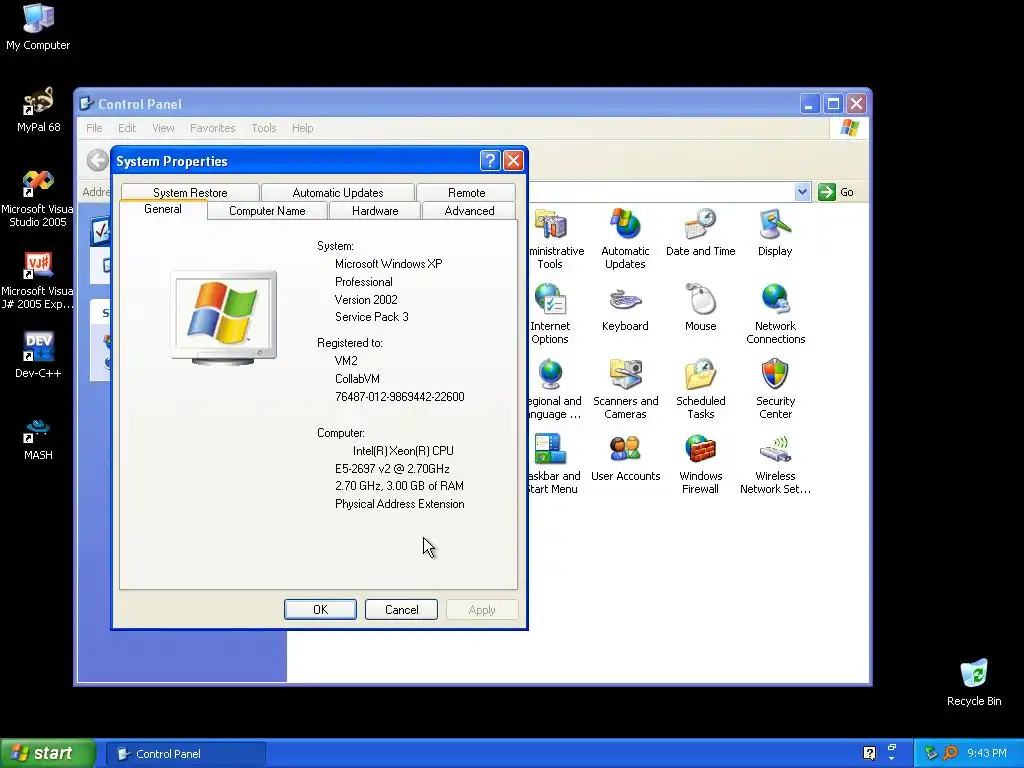Switch to the Hardware tab

[x=375, y=211]
